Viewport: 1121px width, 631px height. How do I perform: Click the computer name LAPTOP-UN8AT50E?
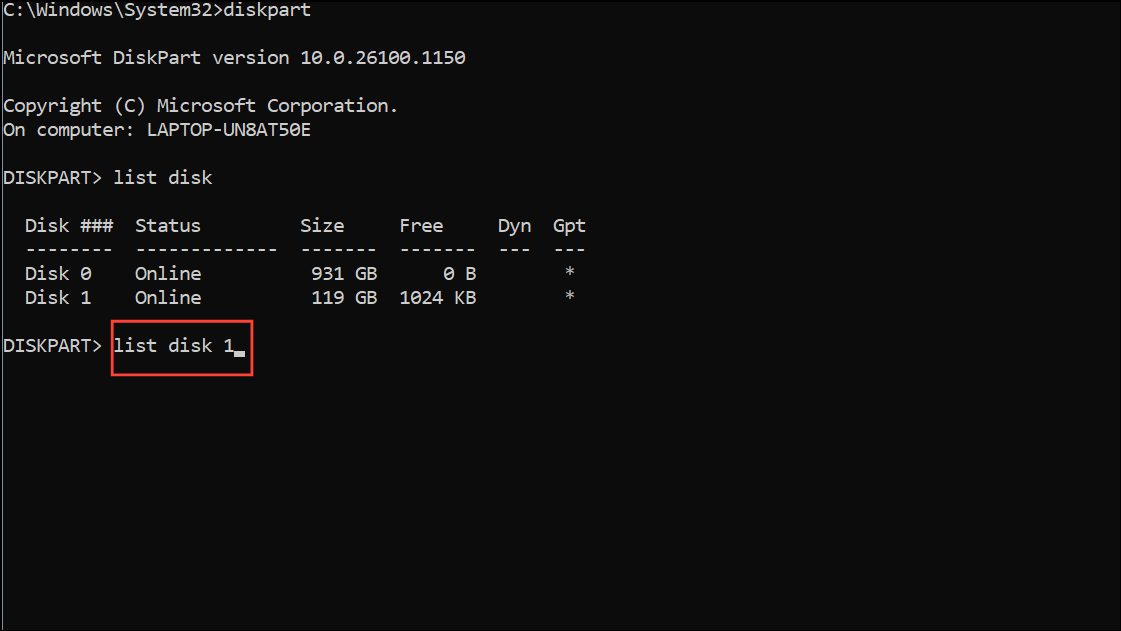(x=229, y=130)
